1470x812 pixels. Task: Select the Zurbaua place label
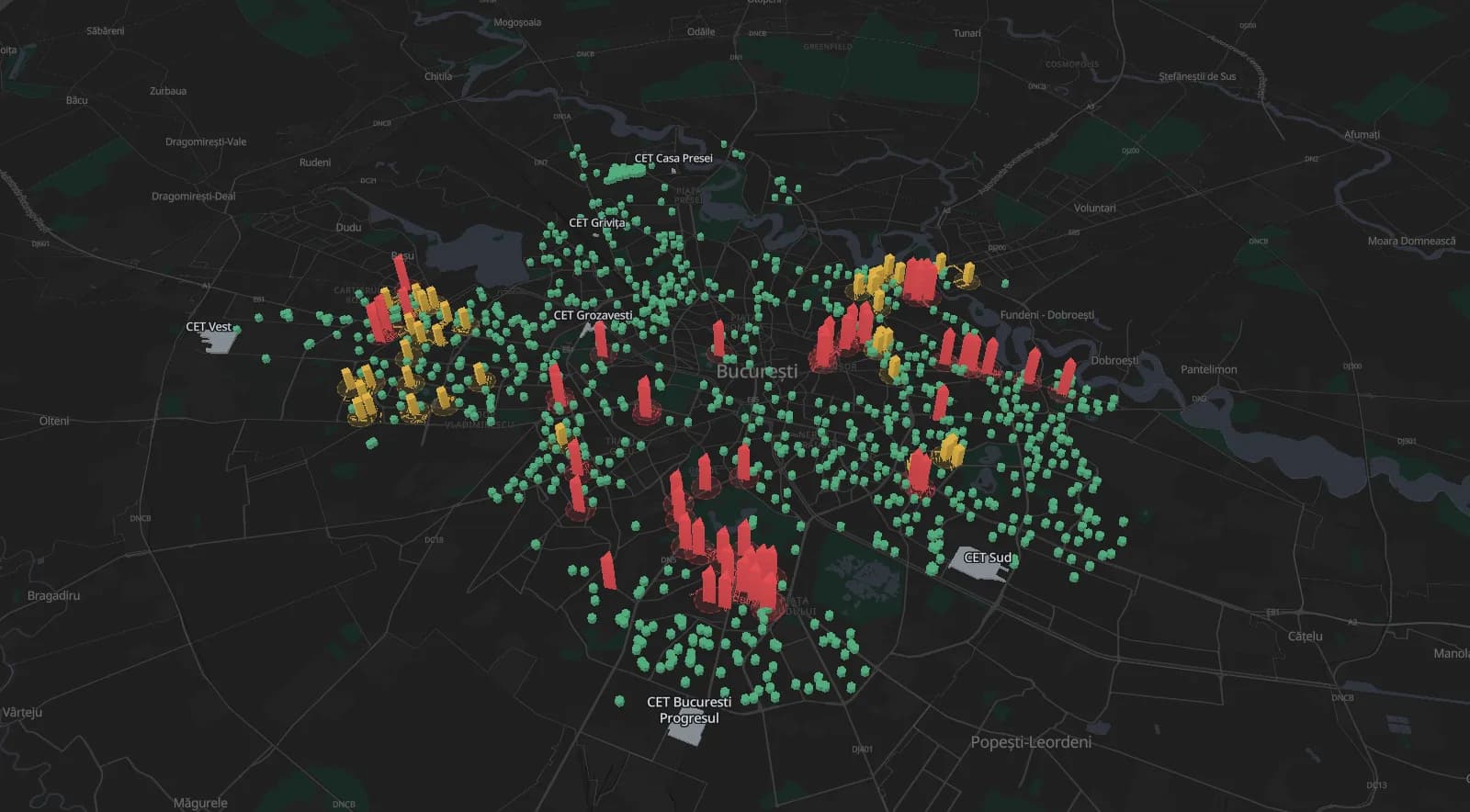coord(168,91)
